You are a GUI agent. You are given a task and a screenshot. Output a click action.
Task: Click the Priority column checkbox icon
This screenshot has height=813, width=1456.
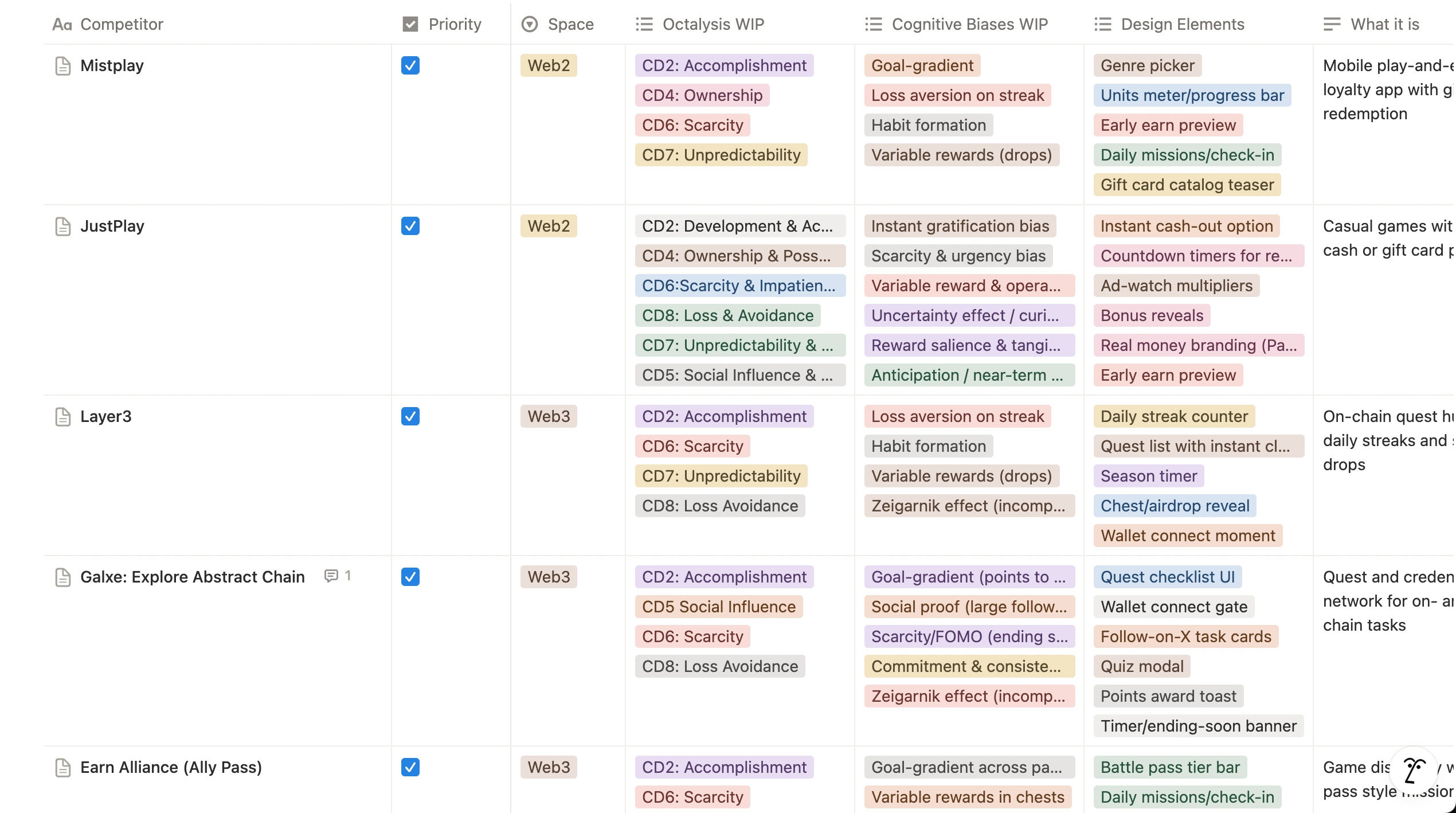coord(410,24)
